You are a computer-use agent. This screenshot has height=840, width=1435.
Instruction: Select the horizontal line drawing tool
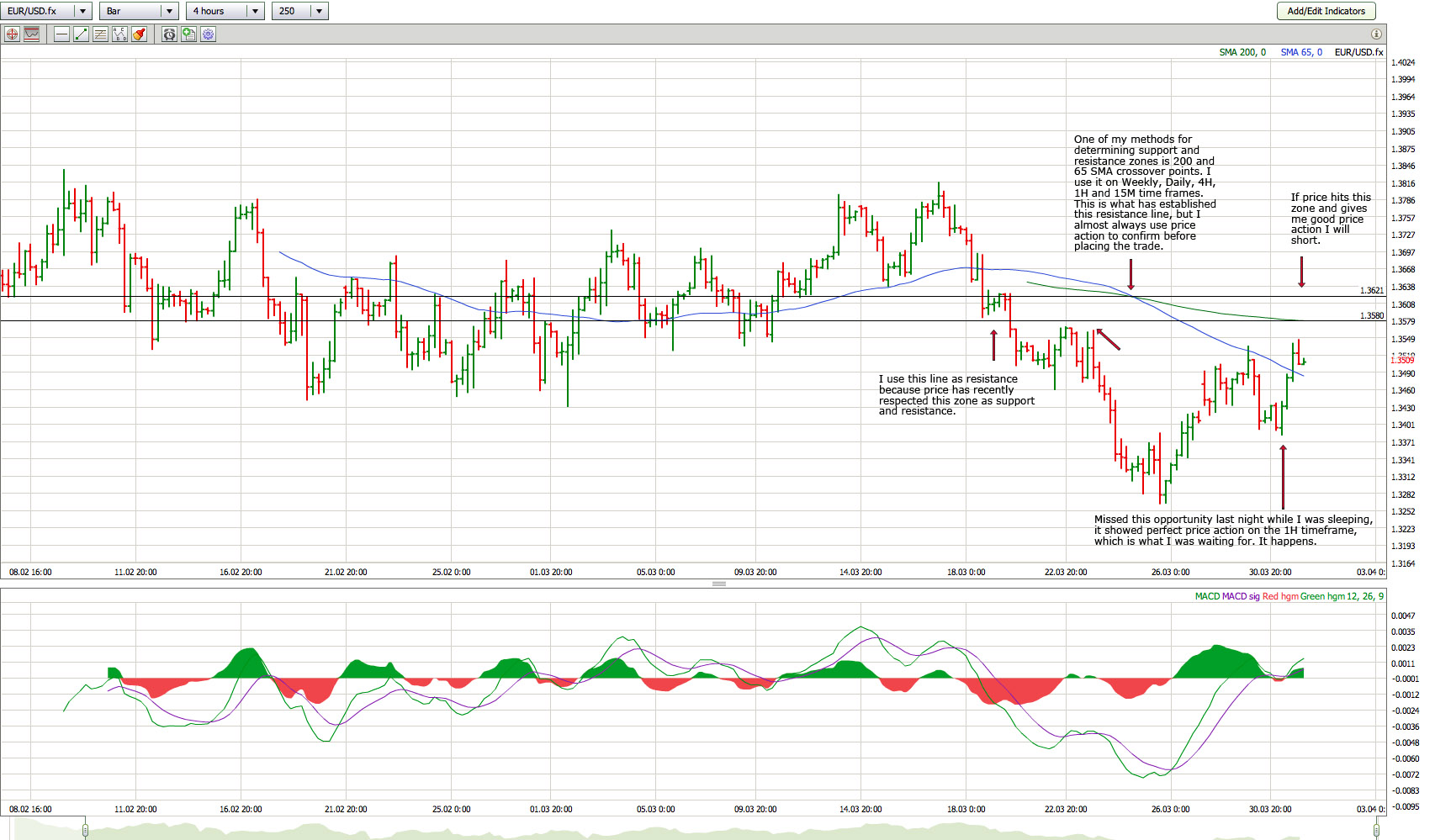tap(61, 34)
